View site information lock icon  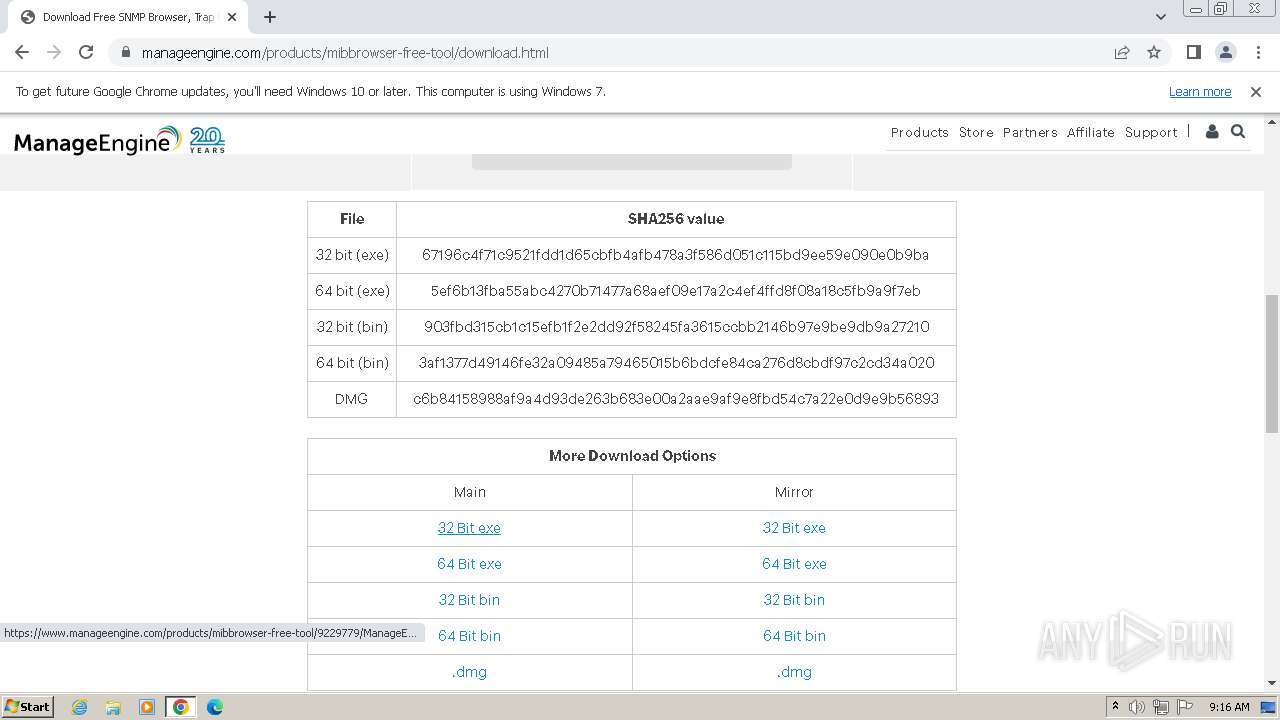(x=124, y=53)
